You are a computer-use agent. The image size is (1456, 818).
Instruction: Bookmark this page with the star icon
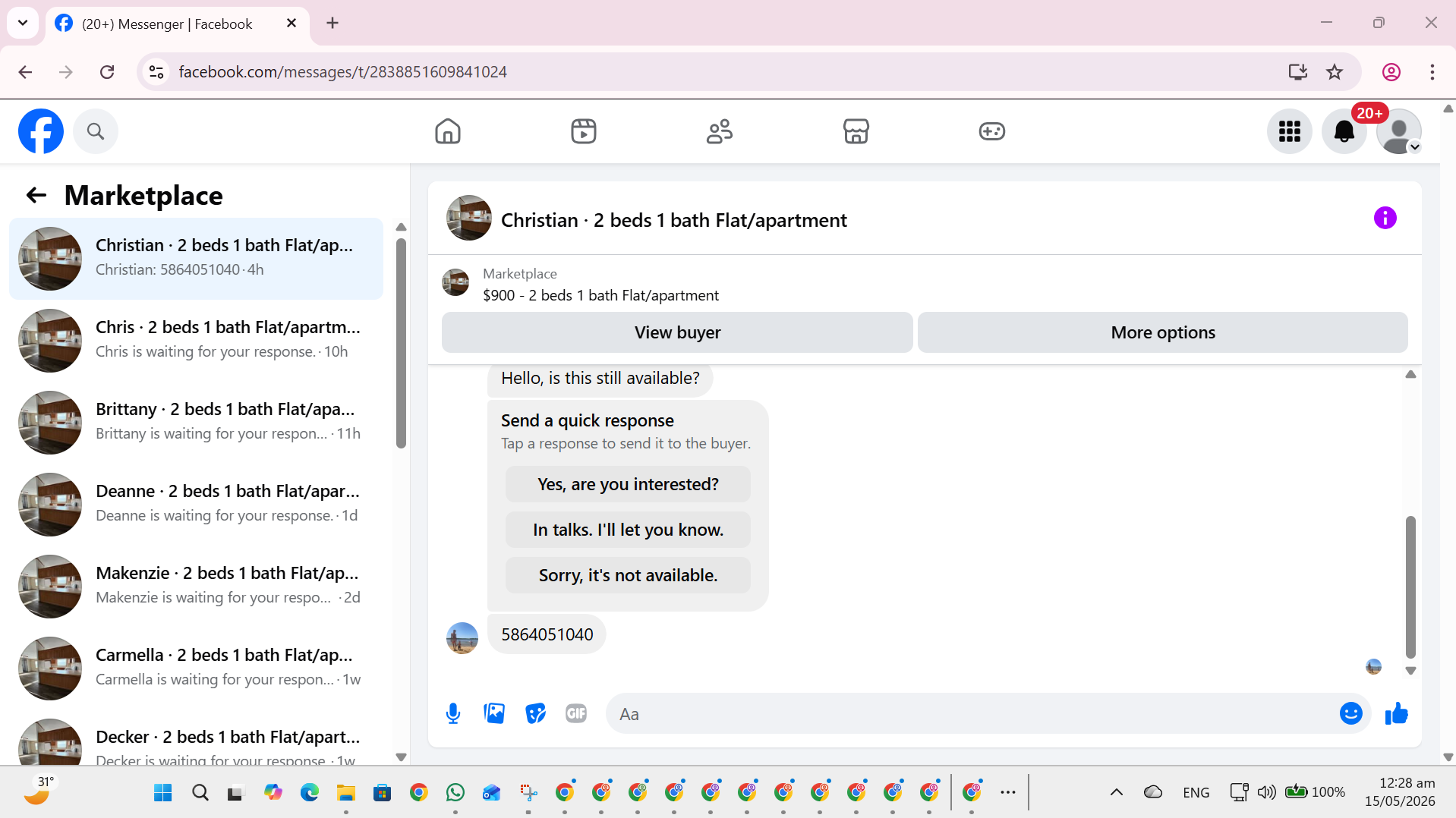tap(1335, 72)
